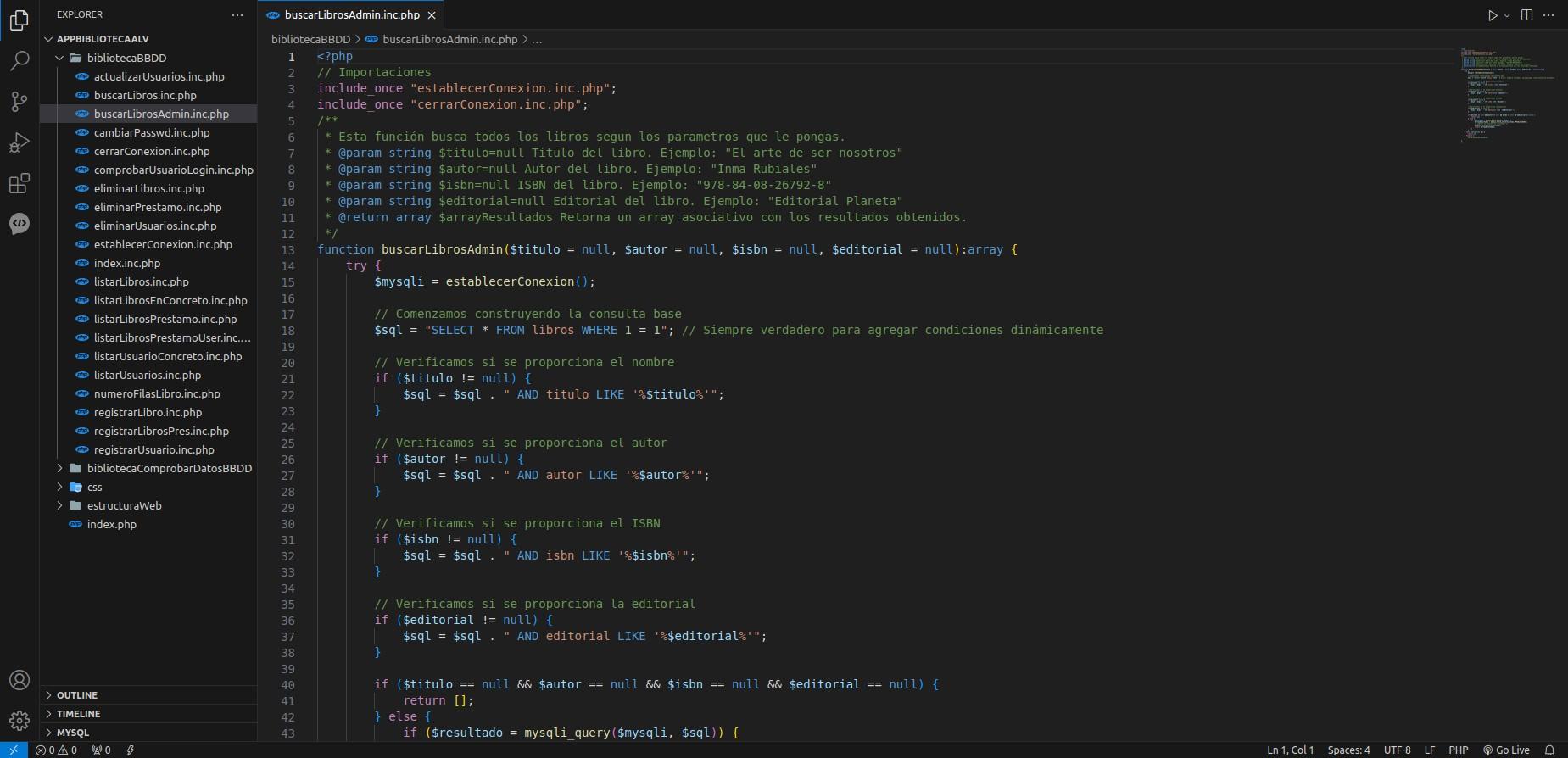Click the remote window indicator in status bar
This screenshot has height=758, width=1568.
pyautogui.click(x=14, y=750)
